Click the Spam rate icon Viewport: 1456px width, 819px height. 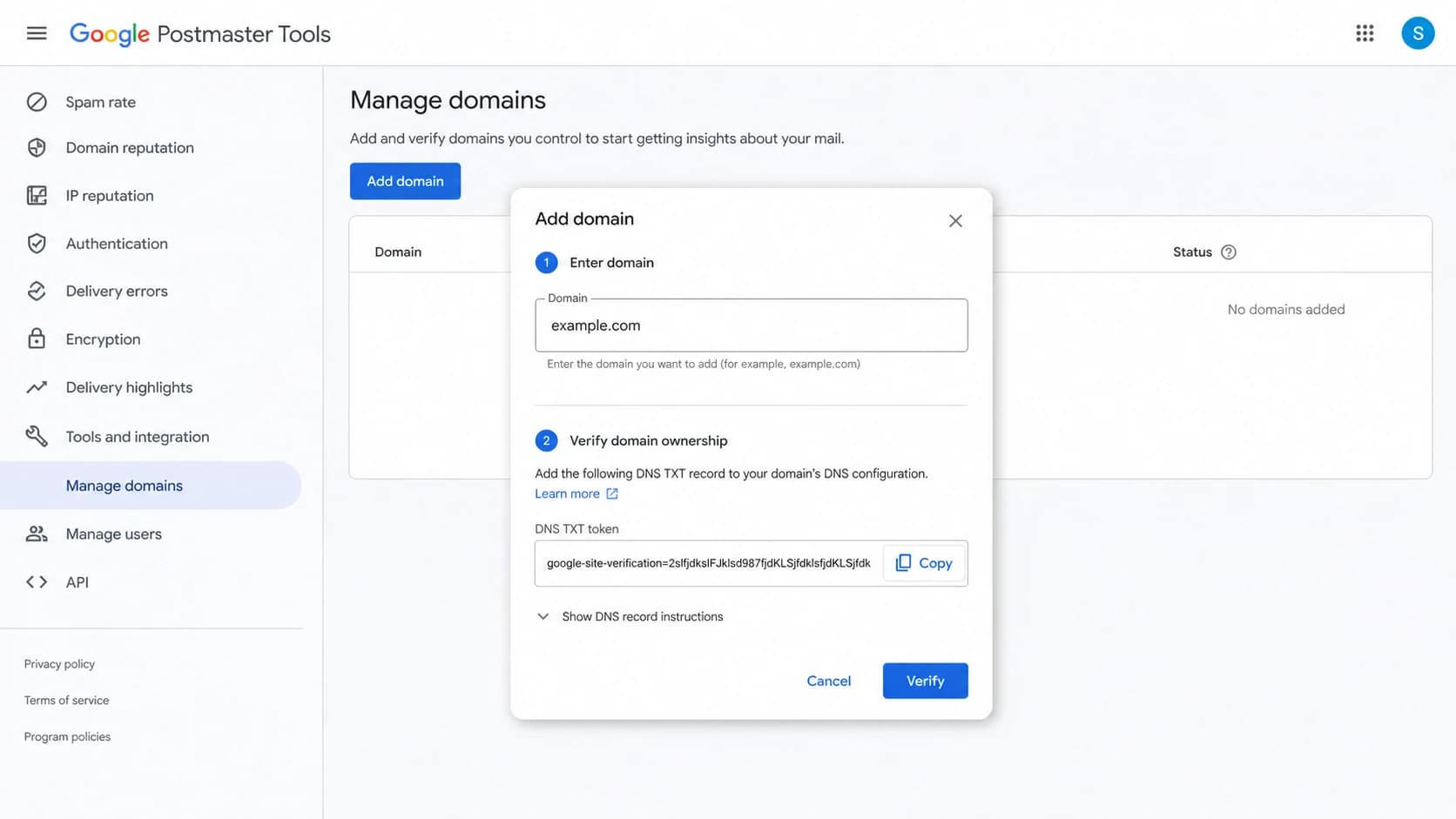tap(37, 102)
